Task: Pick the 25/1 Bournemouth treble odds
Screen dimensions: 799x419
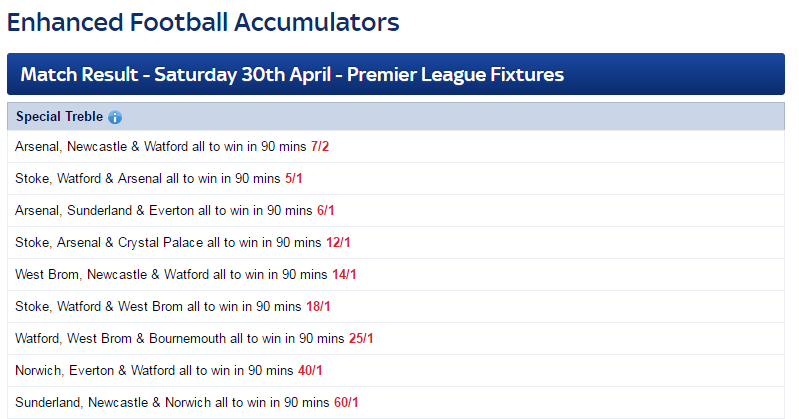Action: pyautogui.click(x=361, y=338)
